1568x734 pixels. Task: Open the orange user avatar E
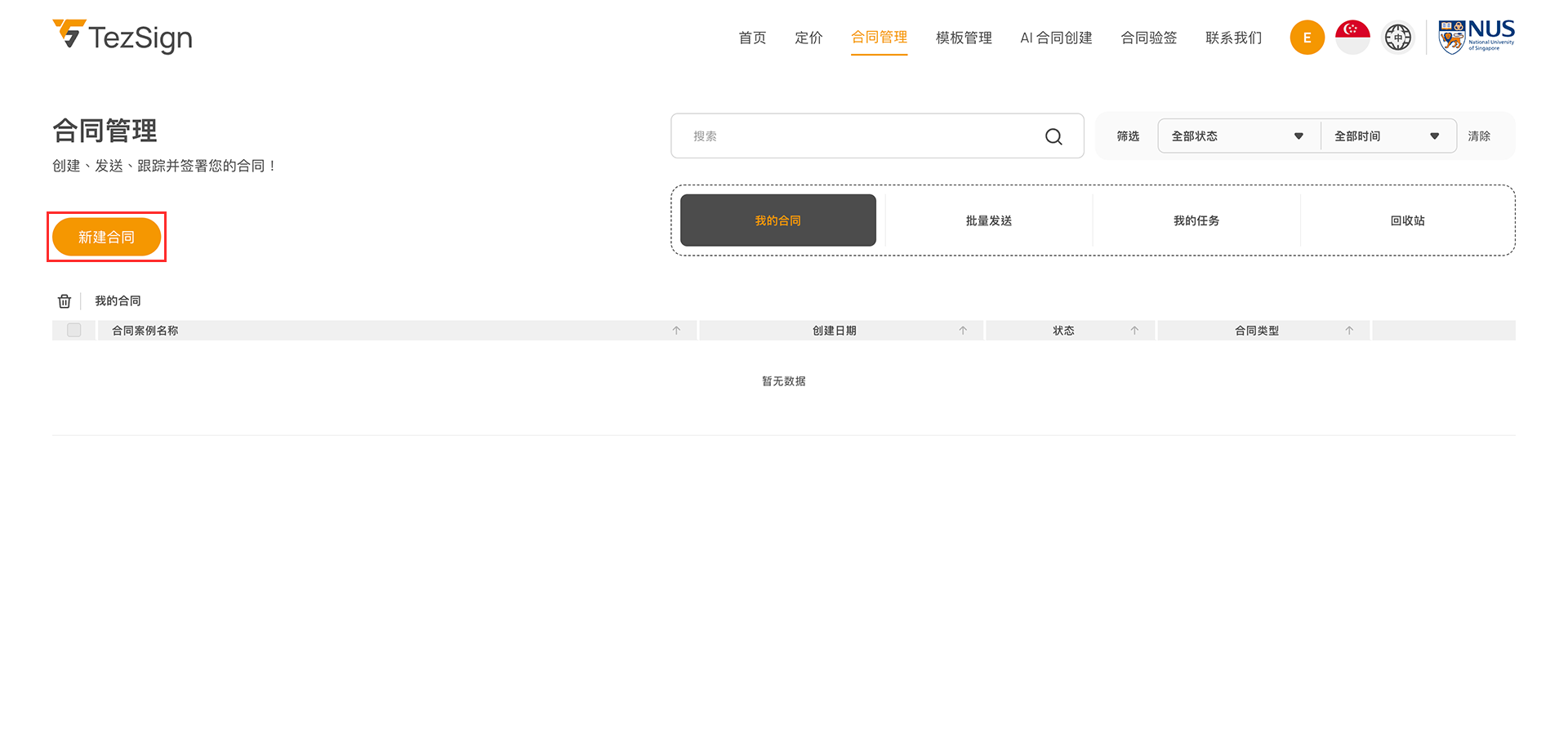point(1307,38)
